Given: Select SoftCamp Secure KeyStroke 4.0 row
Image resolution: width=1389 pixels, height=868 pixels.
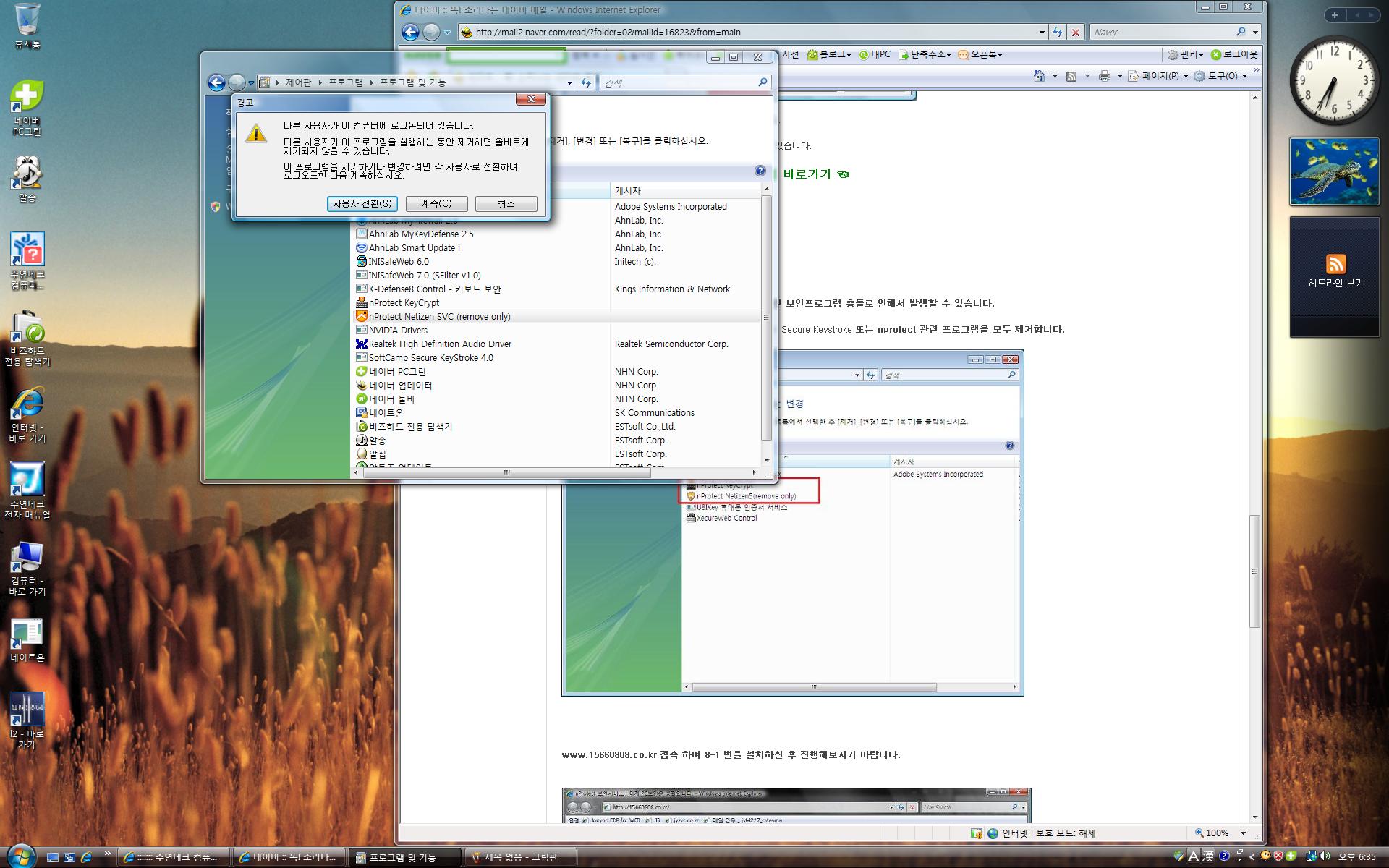Looking at the screenshot, I should [556, 358].
